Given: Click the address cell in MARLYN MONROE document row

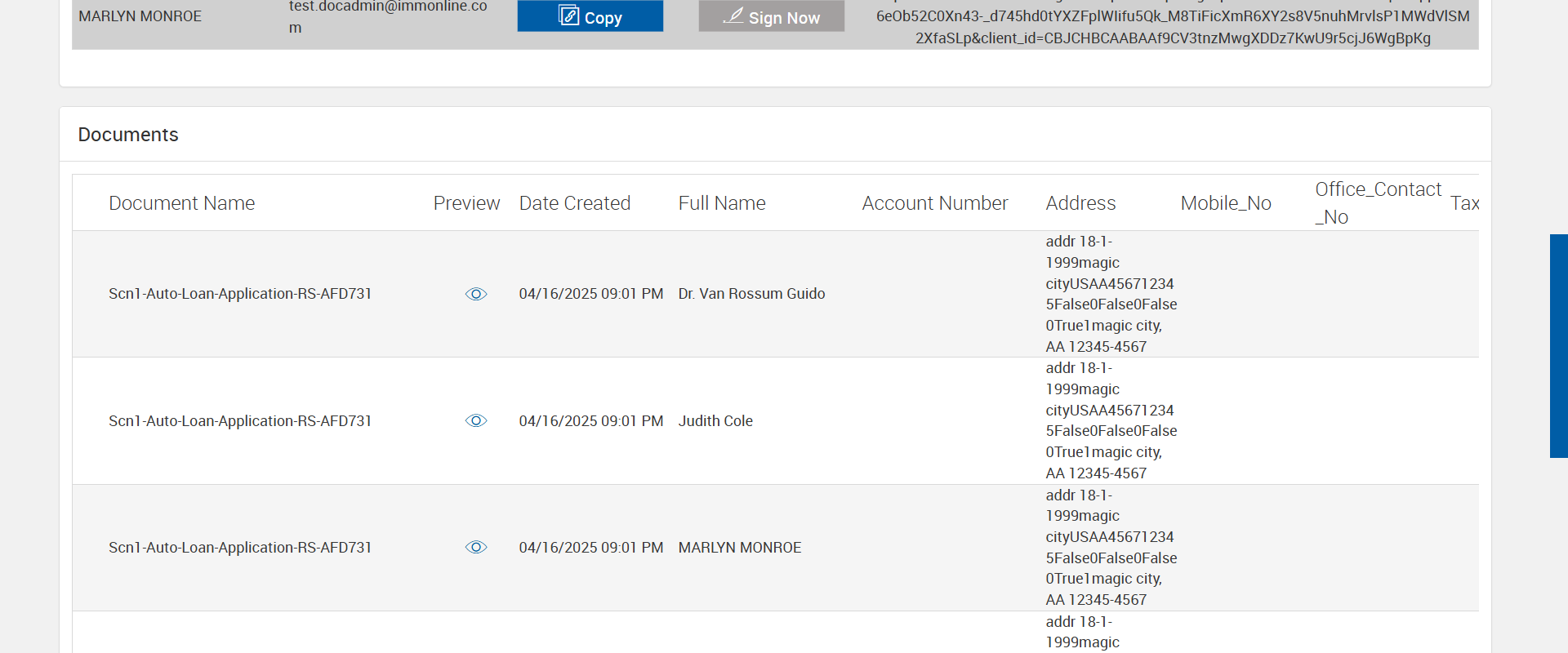Looking at the screenshot, I should 1111,547.
